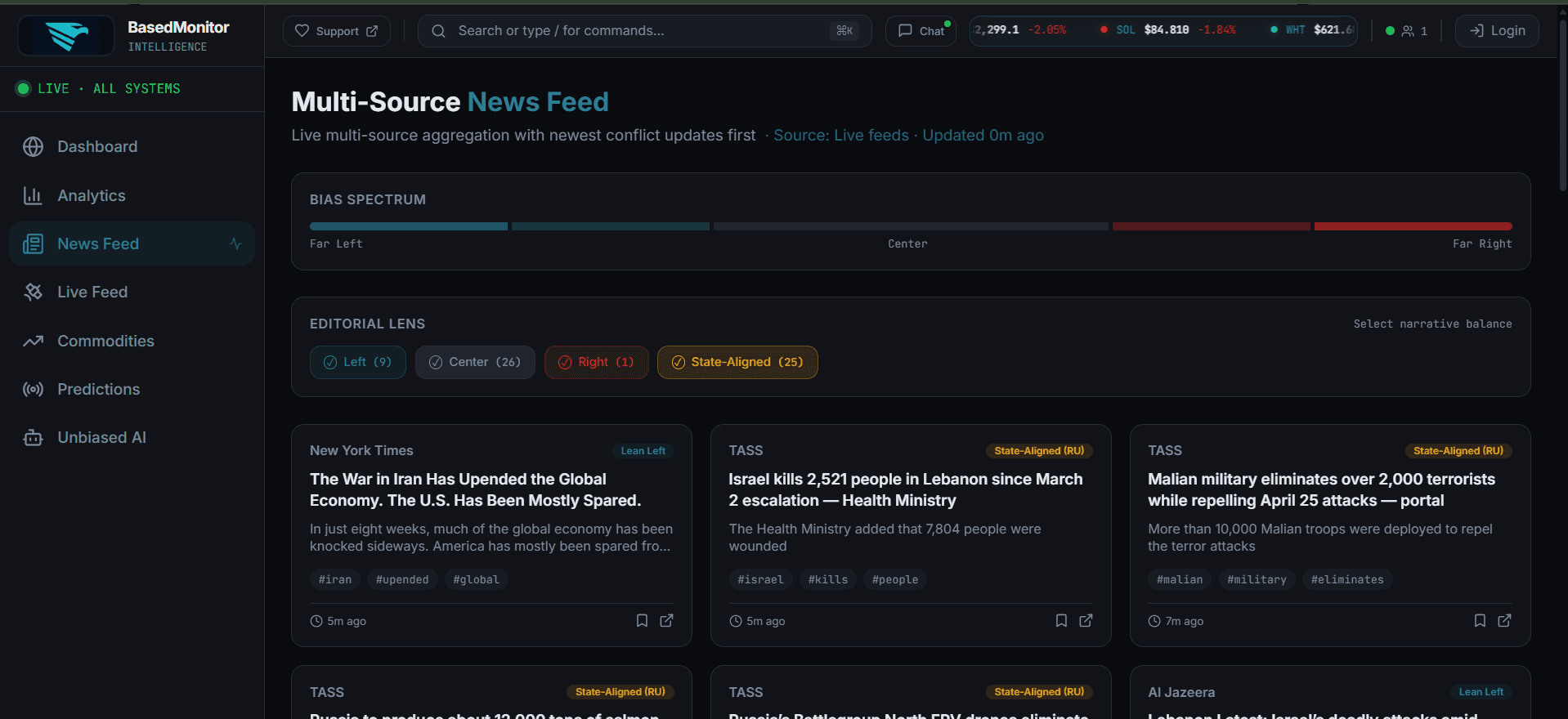The width and height of the screenshot is (1568, 719).
Task: Click the #malian tag
Action: pos(1180,579)
